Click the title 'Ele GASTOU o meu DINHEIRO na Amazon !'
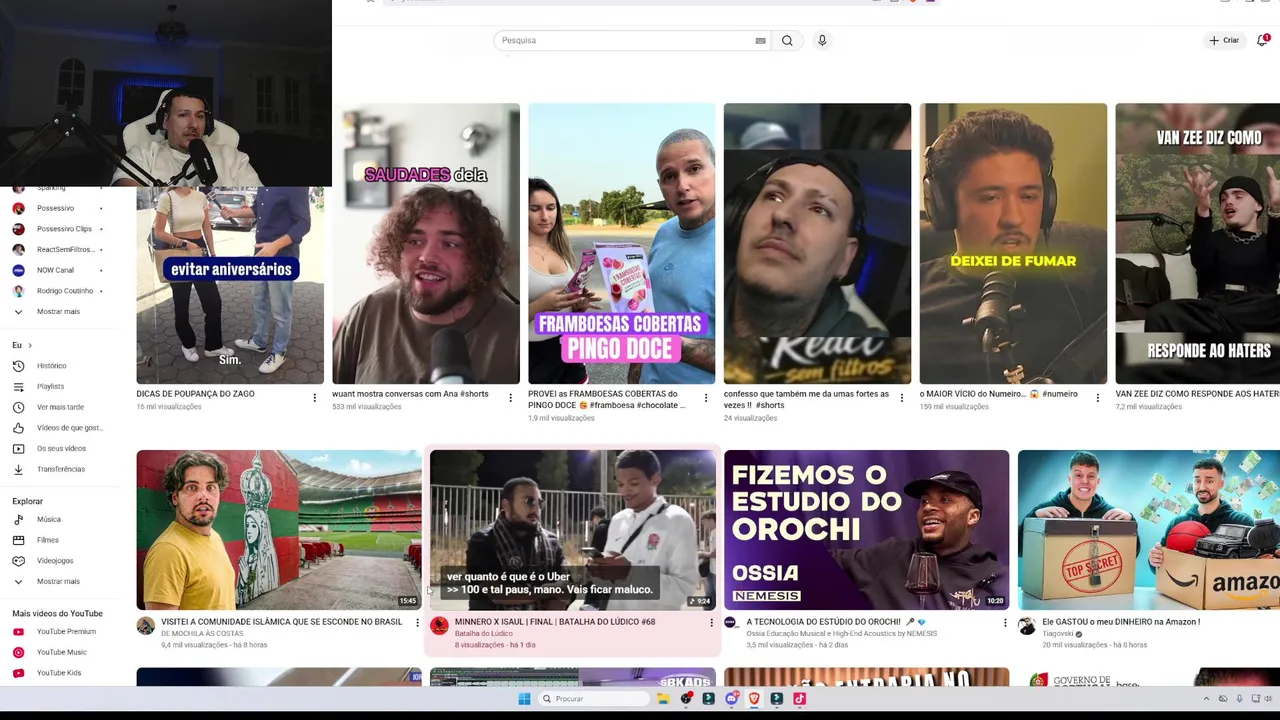The width and height of the screenshot is (1280, 720). (x=1121, y=622)
